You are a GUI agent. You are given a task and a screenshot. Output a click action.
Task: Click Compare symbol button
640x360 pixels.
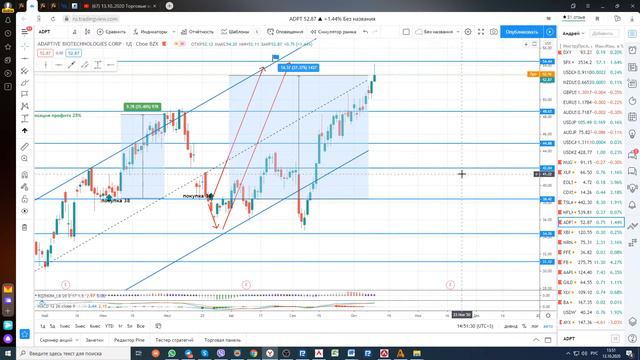[x=111, y=32]
